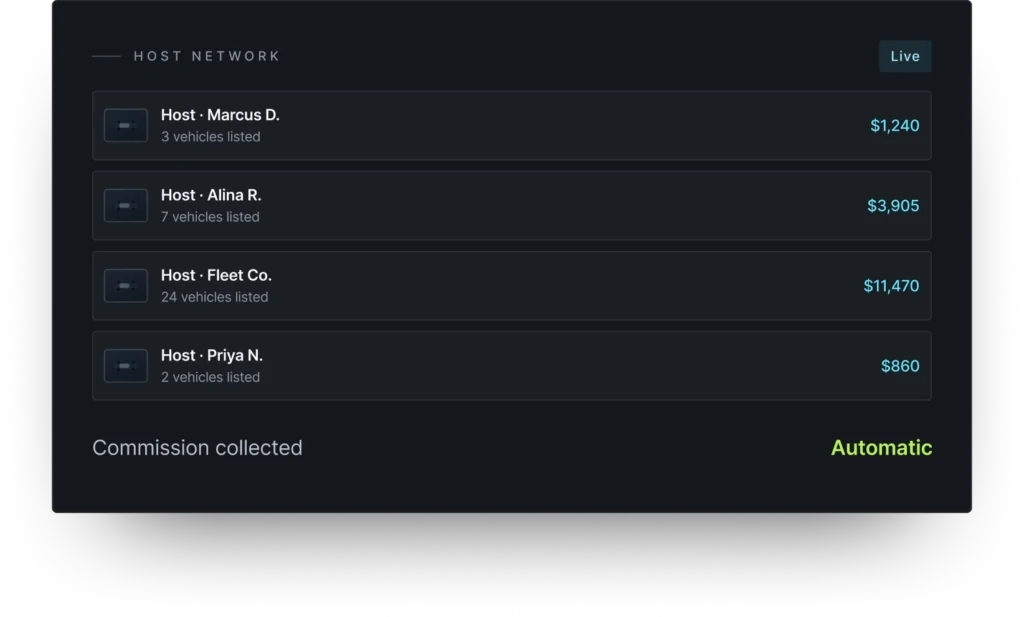Click the HOST NETWORK heading
This screenshot has height=617, width=1024.
coord(207,56)
